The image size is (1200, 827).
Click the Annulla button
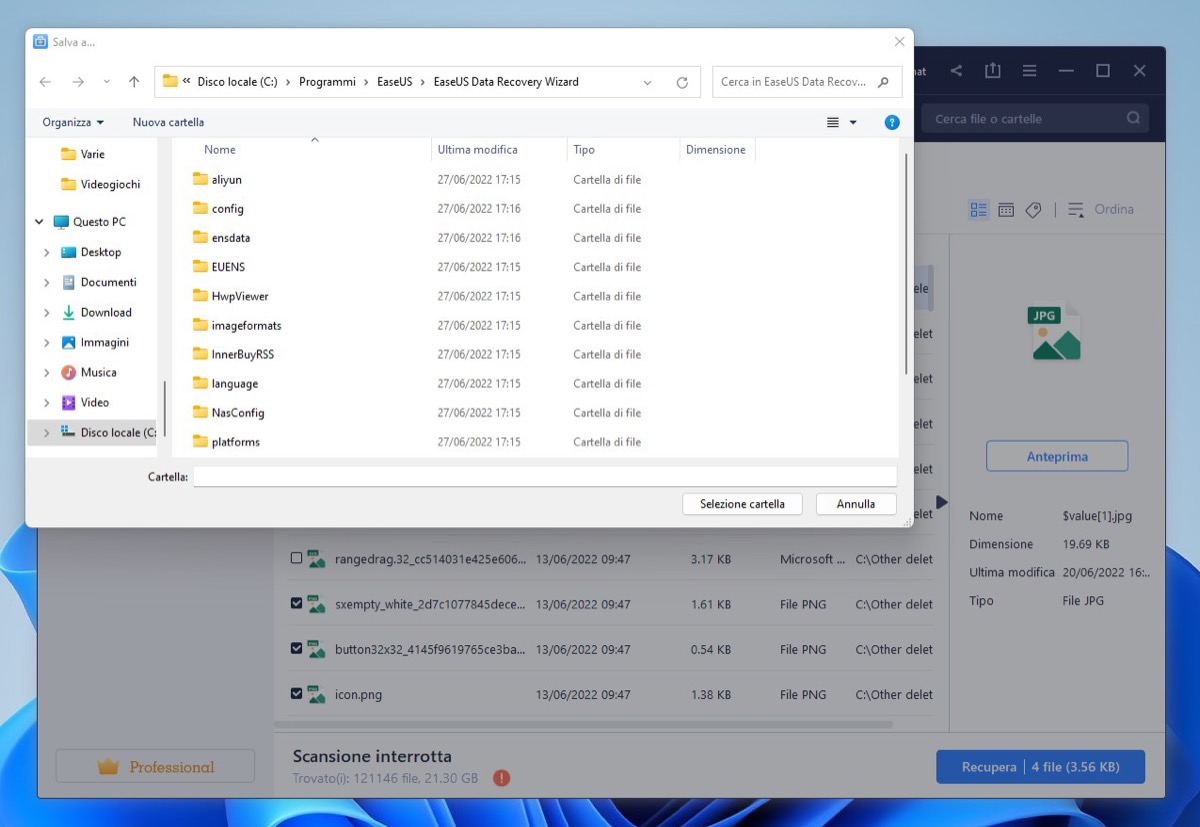(x=856, y=504)
